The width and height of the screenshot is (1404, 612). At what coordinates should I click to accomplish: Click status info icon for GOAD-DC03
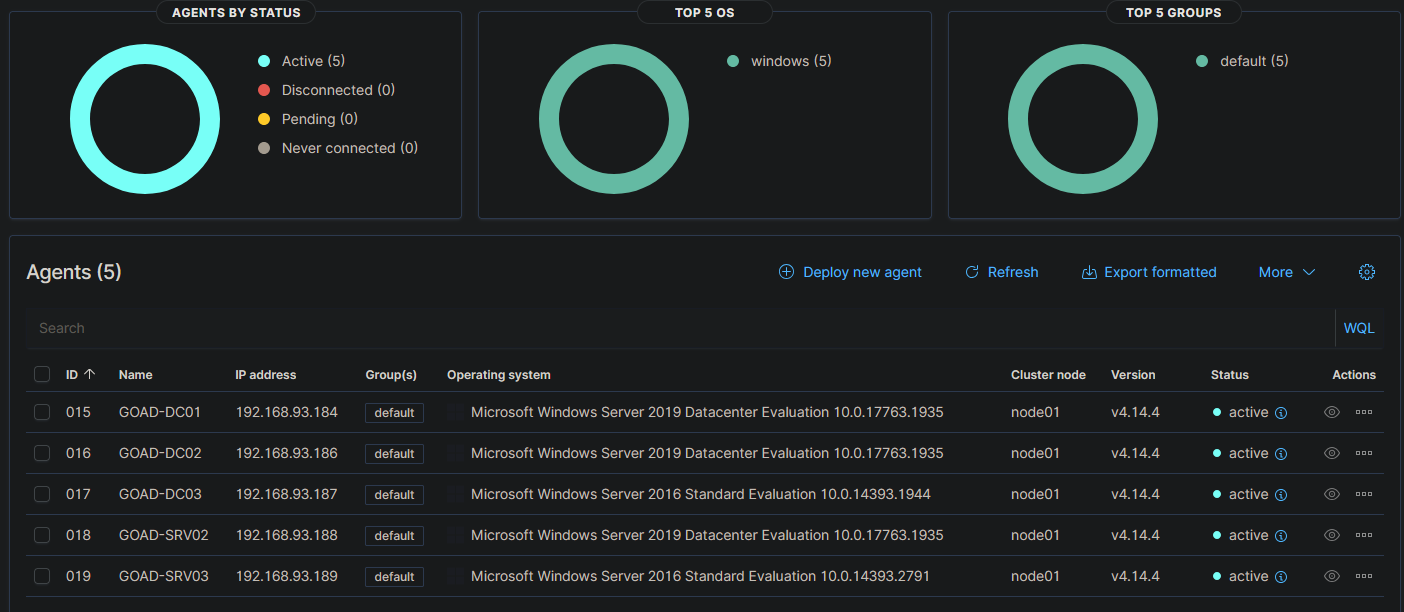tap(1281, 495)
